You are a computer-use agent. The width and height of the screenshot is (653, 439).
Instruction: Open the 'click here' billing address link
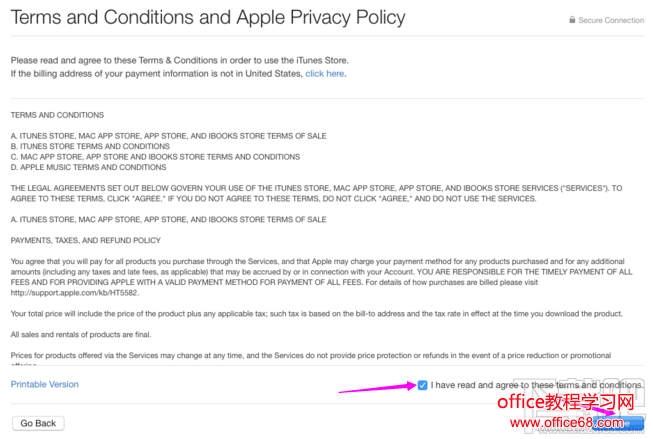pos(325,73)
